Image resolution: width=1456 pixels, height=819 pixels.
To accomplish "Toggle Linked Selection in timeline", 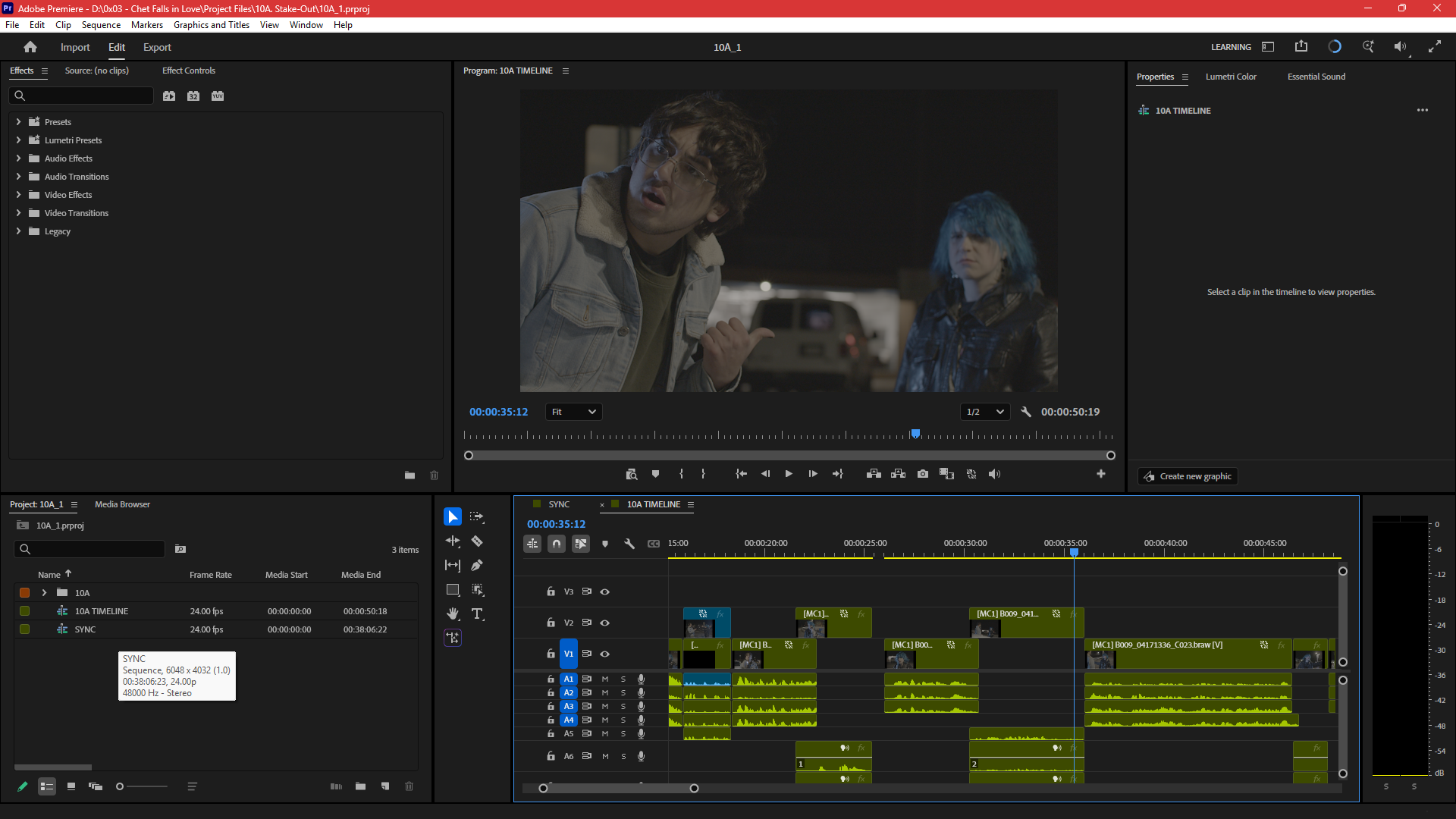I will click(581, 544).
